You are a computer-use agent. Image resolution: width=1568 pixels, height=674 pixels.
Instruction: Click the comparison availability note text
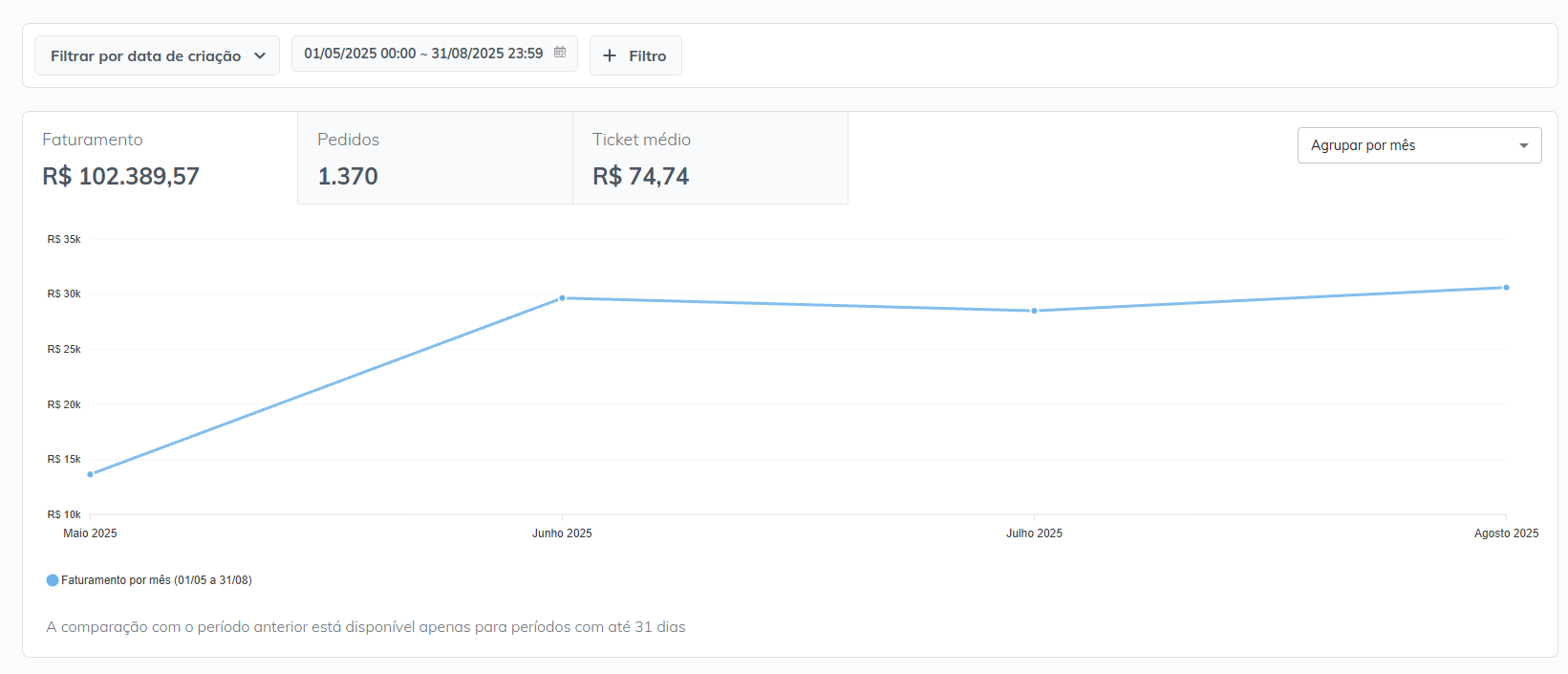(366, 627)
